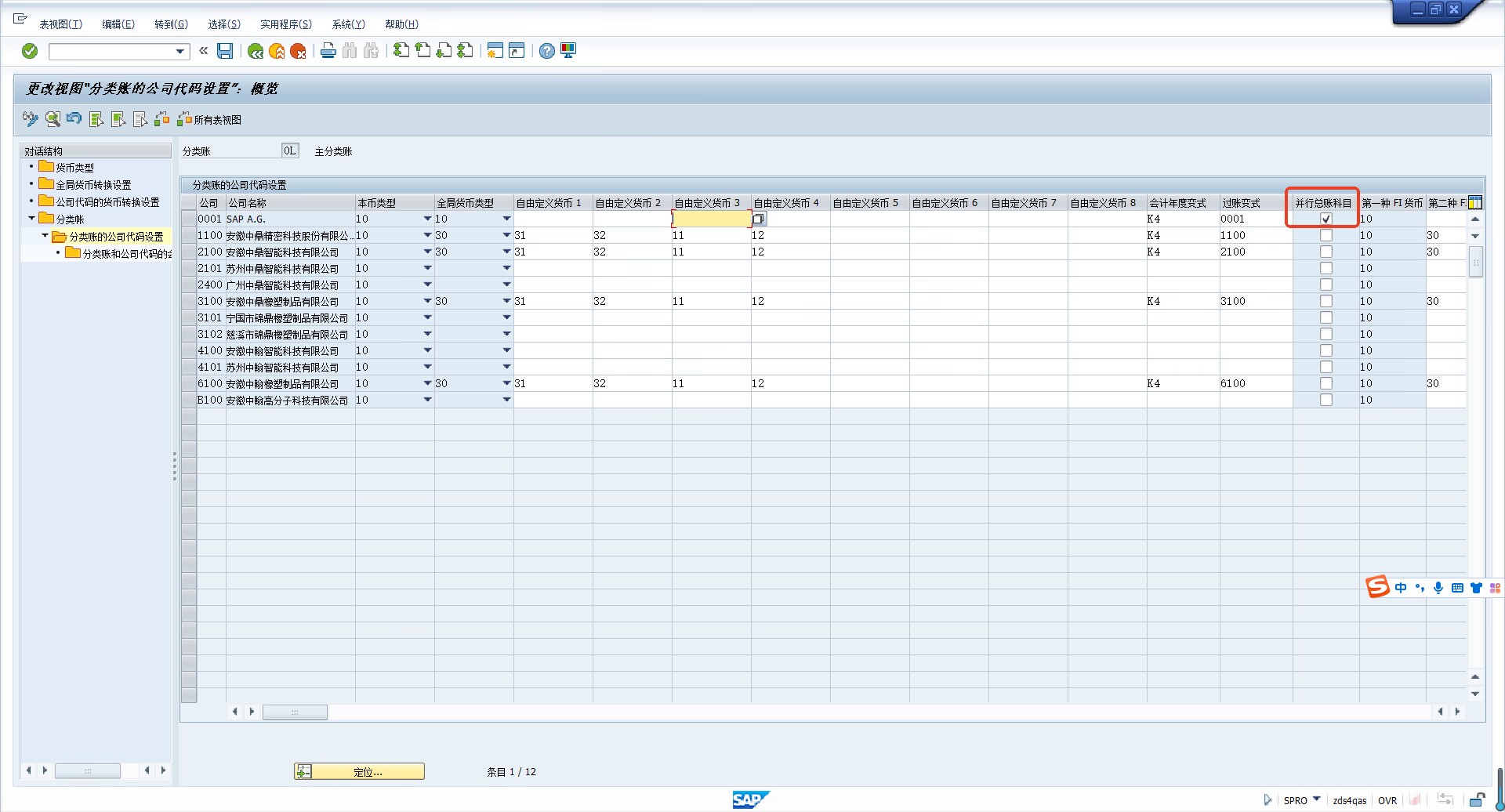
Task: Click the dialog structure horizontal scrollbar thumb
Action: (x=88, y=770)
